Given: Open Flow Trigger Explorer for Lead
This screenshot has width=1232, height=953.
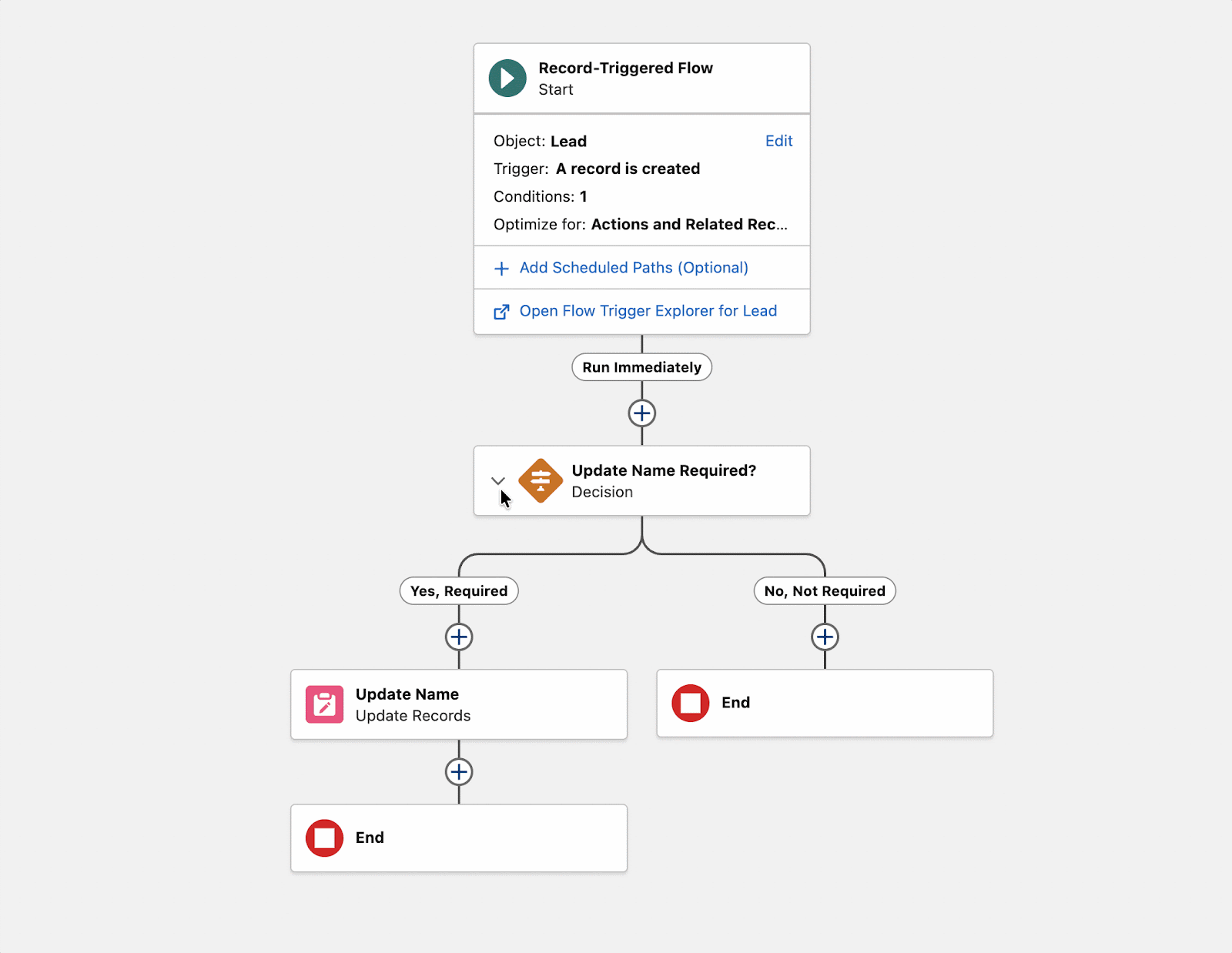Looking at the screenshot, I should (648, 311).
